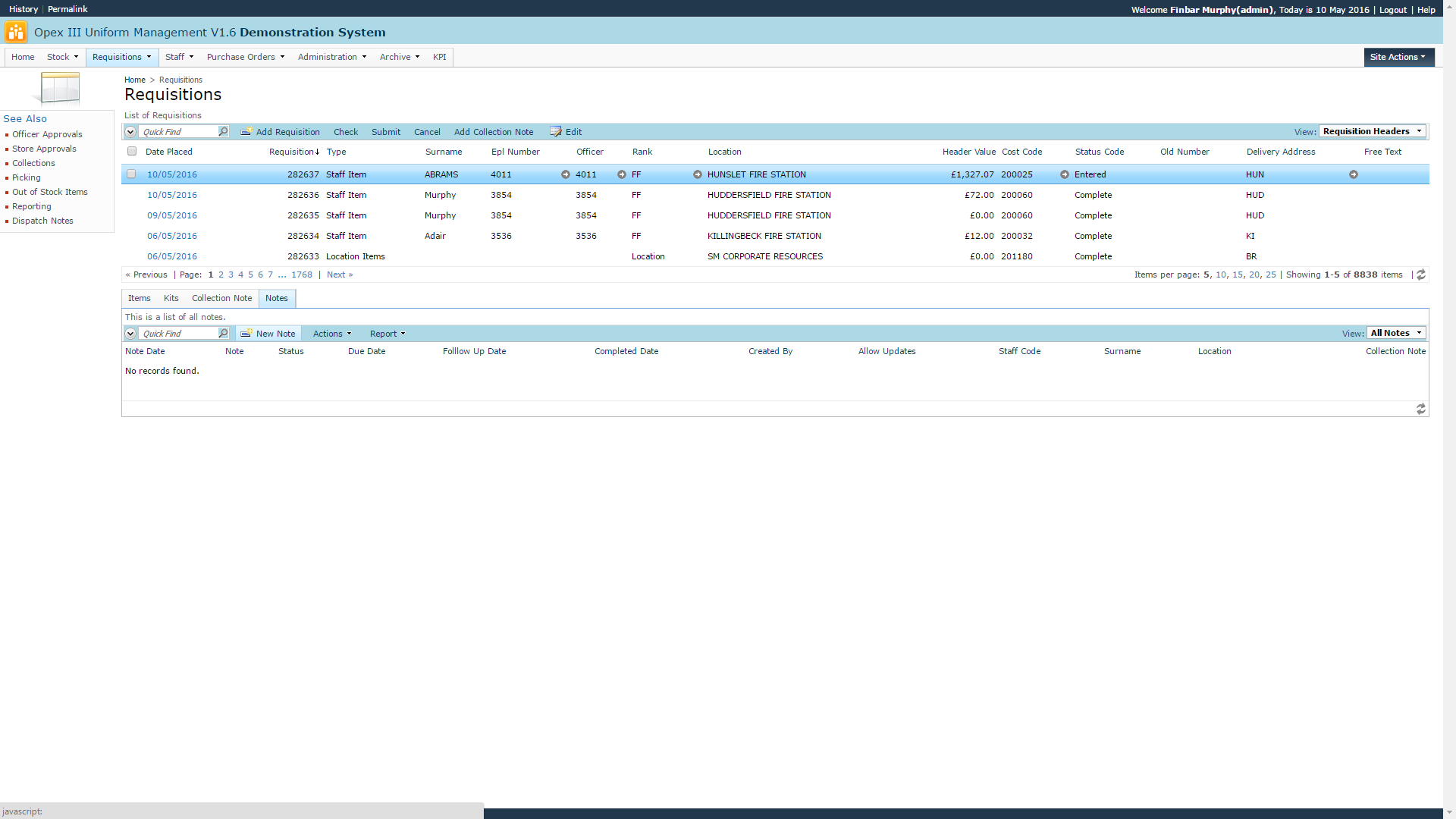Check the box for requisition 282637
The height and width of the screenshot is (819, 1456).
tap(131, 174)
